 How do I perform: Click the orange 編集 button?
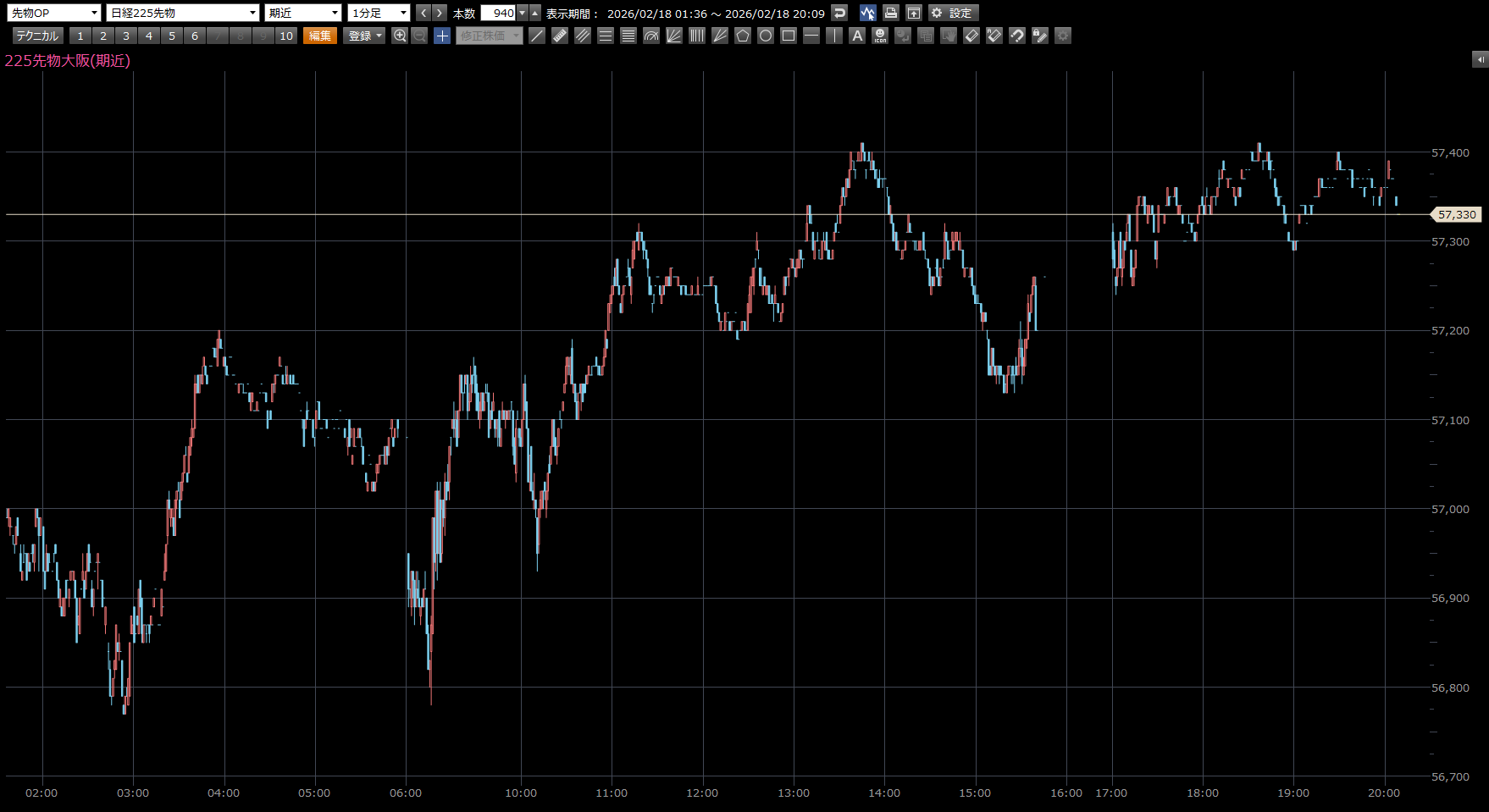pos(320,36)
